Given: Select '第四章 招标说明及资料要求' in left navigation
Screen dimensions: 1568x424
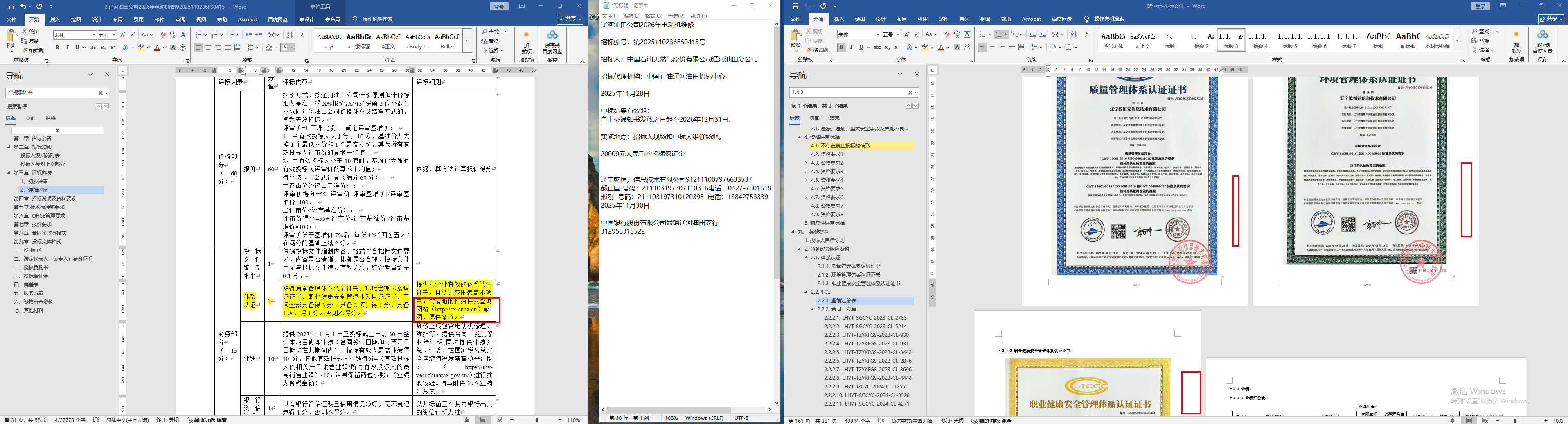Looking at the screenshot, I should pos(45,199).
